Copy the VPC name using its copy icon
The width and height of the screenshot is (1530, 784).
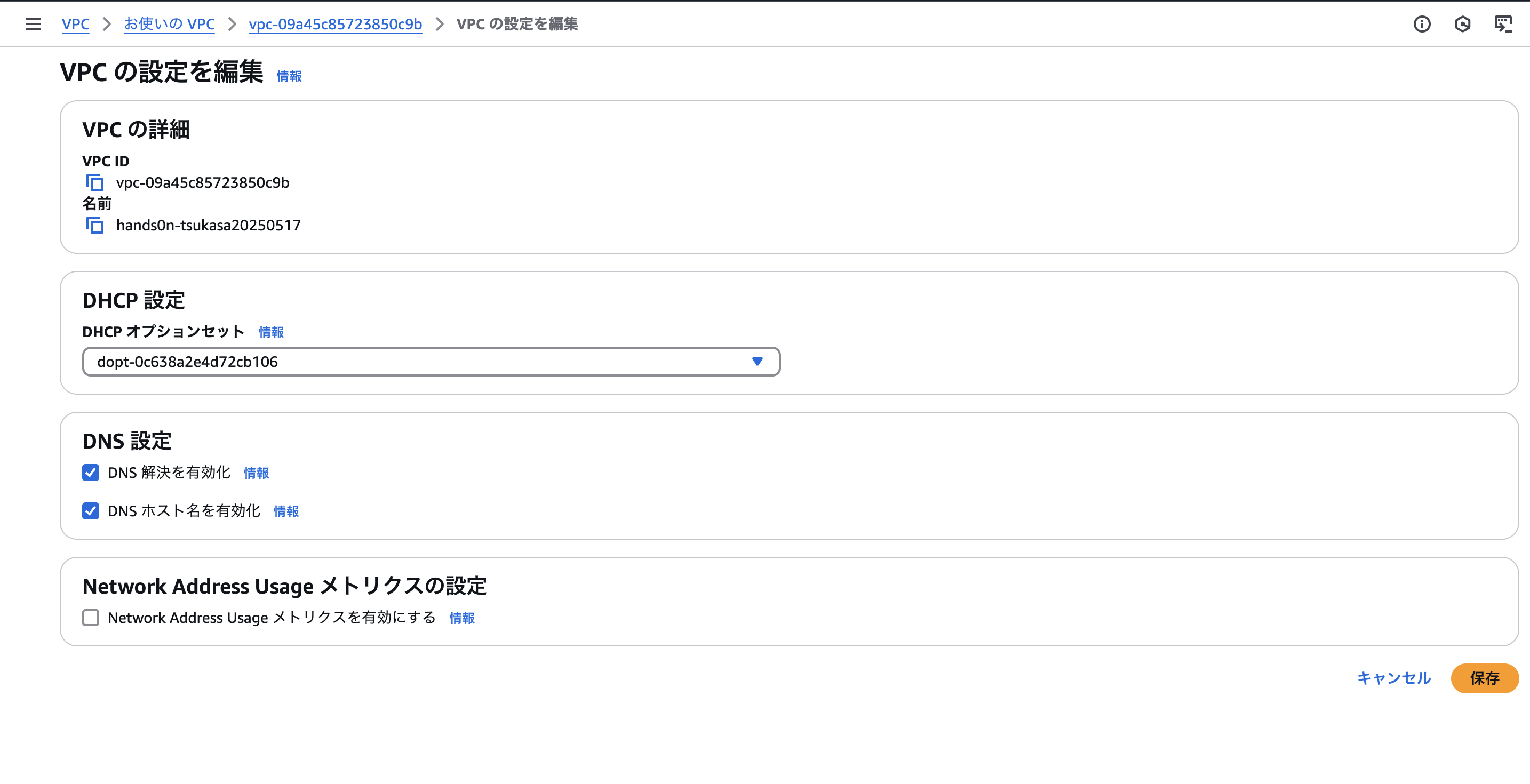(95, 225)
